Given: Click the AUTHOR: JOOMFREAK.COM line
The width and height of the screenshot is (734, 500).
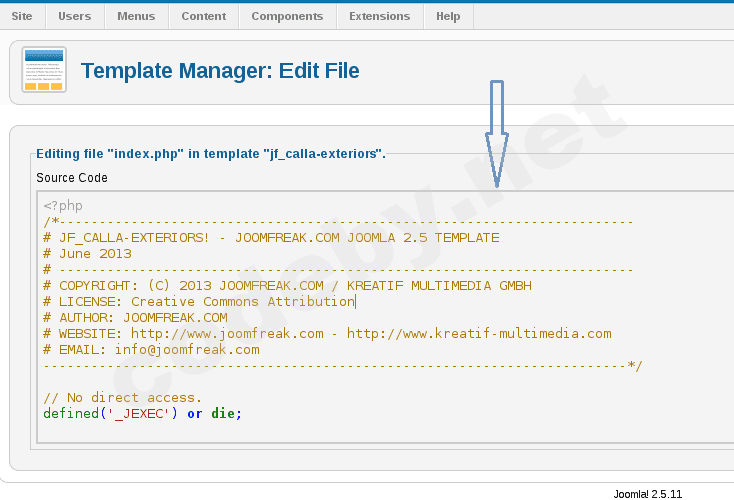Looking at the screenshot, I should tap(135, 318).
